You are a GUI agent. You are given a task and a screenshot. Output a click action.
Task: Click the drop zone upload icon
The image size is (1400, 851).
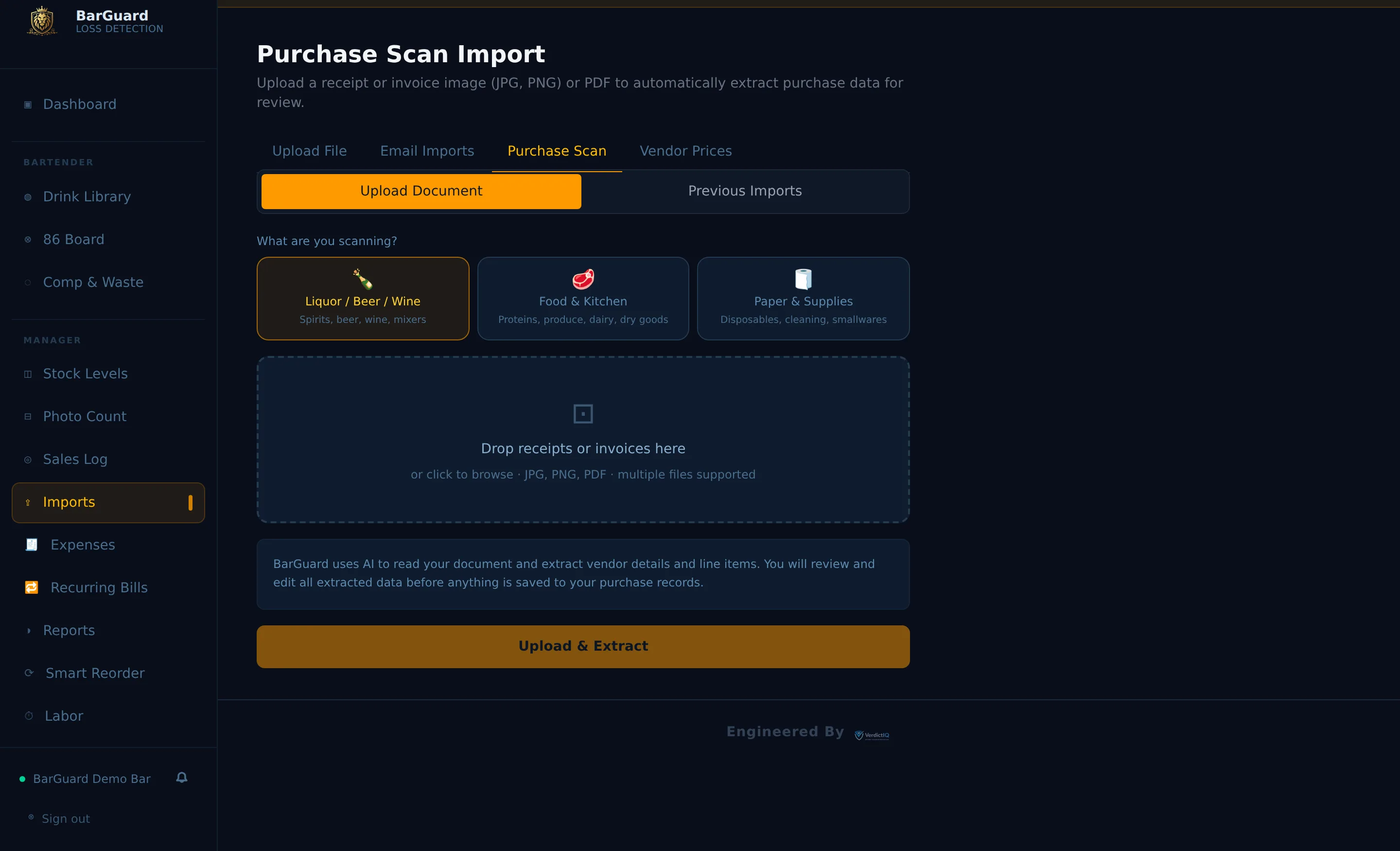coord(583,414)
